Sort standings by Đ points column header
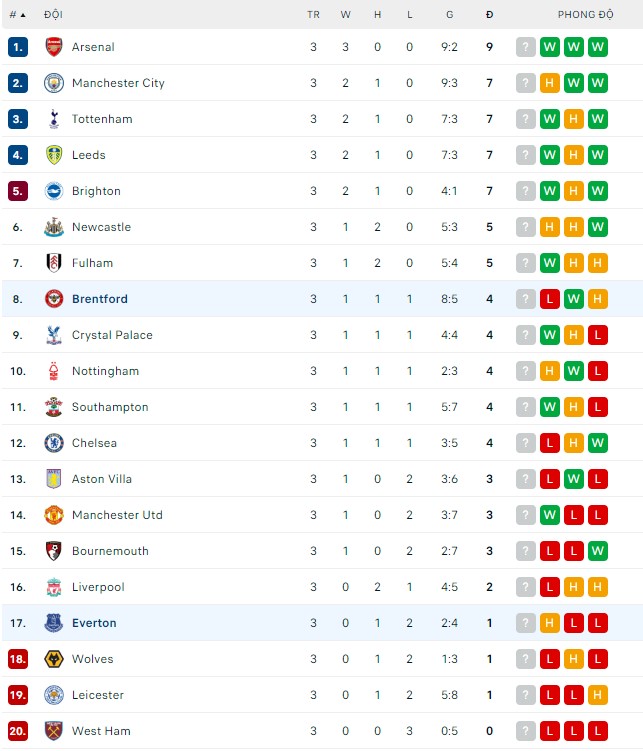 489,15
